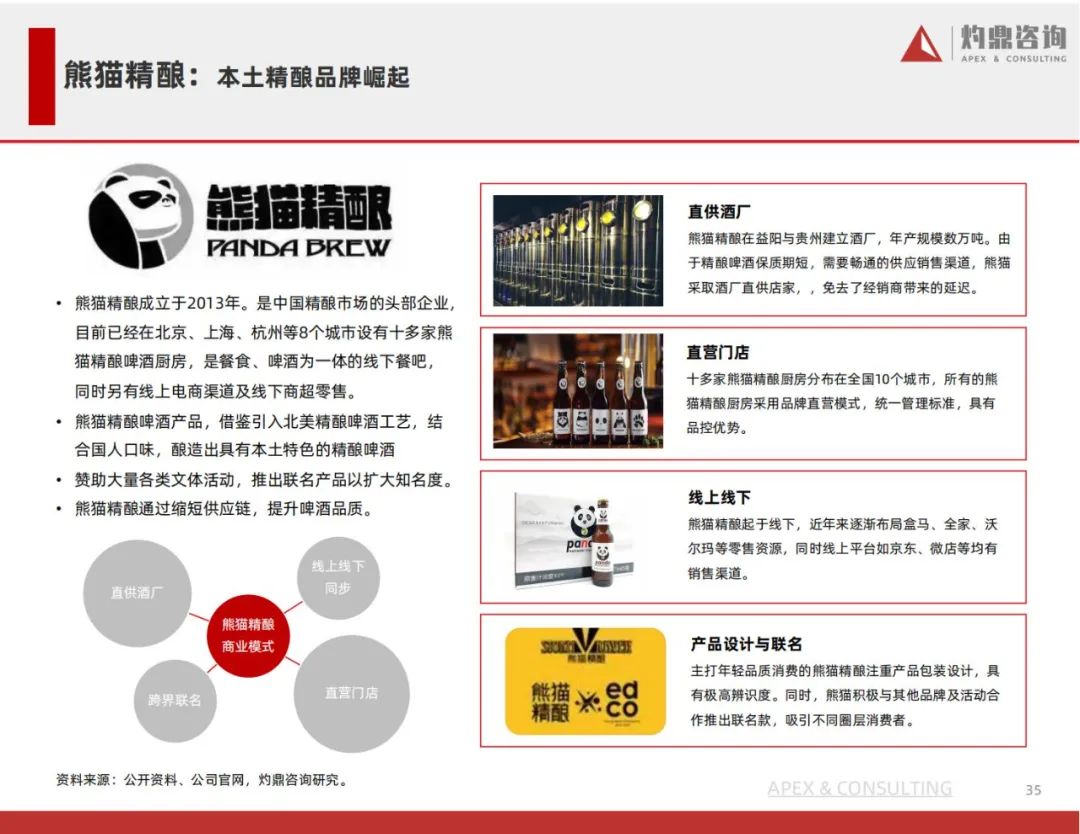The width and height of the screenshot is (1080, 834).
Task: Click the red vertical bar beside title
Action: pos(41,76)
